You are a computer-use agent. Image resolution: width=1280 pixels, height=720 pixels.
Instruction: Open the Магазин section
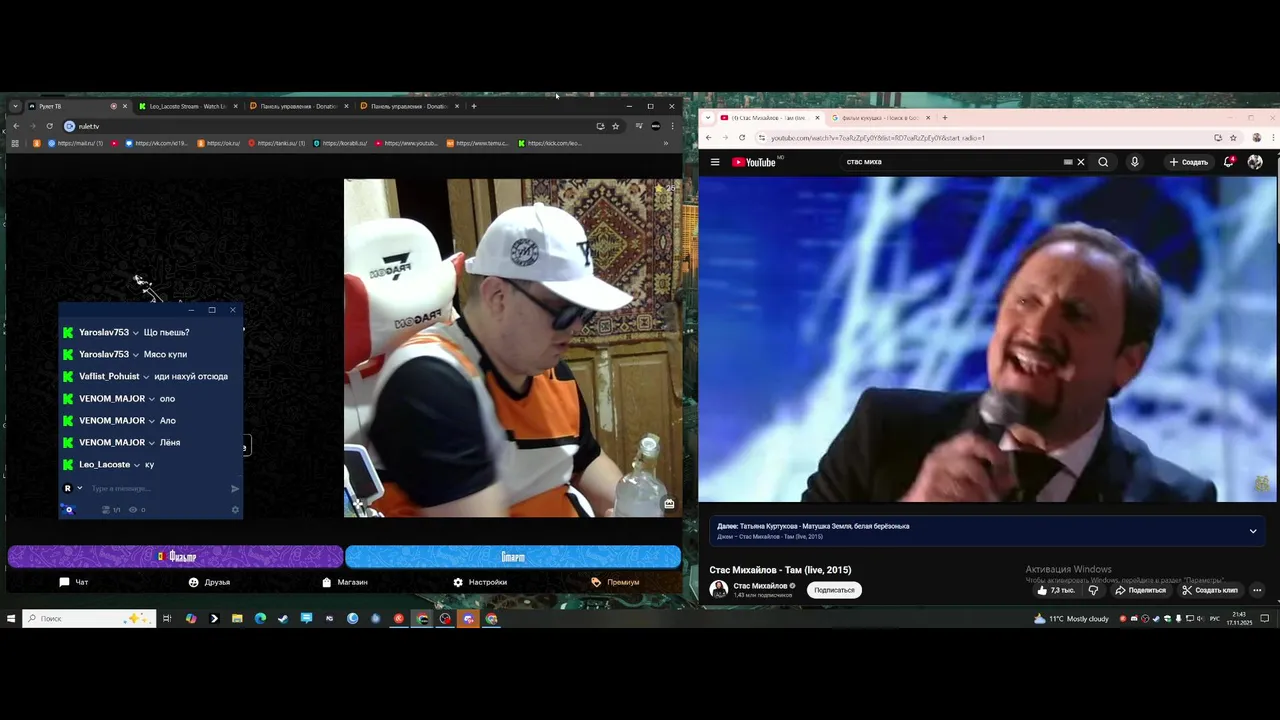tap(345, 582)
